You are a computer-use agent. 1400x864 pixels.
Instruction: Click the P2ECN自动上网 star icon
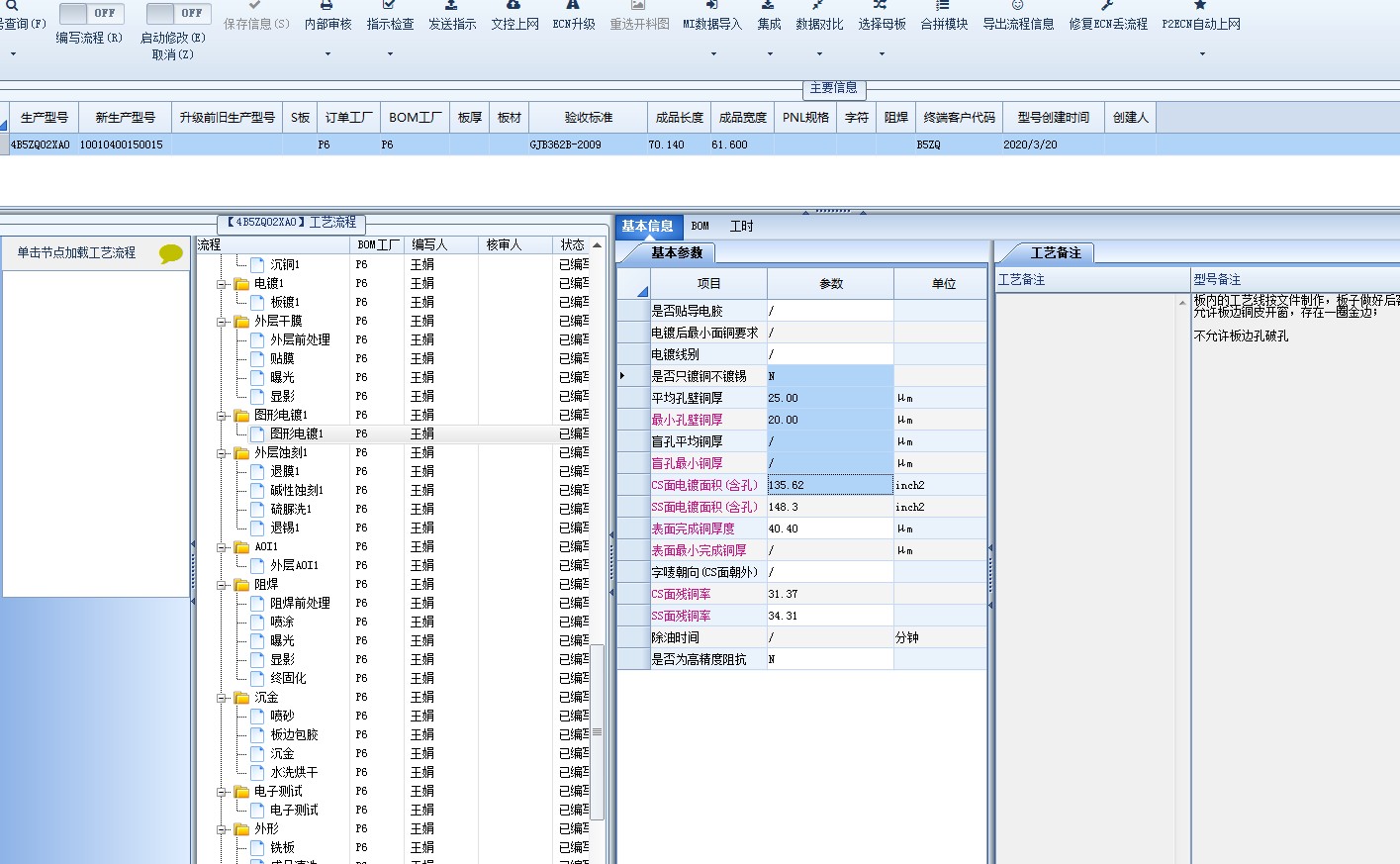tap(1200, 5)
